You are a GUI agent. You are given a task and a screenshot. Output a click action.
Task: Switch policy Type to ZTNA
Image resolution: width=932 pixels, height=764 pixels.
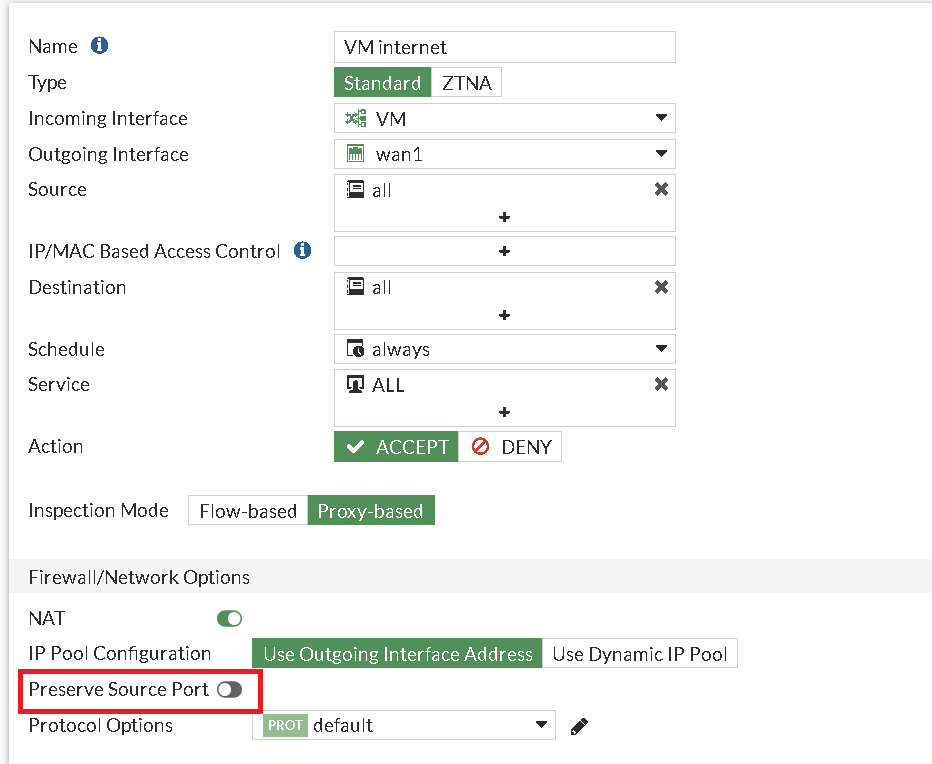point(467,83)
